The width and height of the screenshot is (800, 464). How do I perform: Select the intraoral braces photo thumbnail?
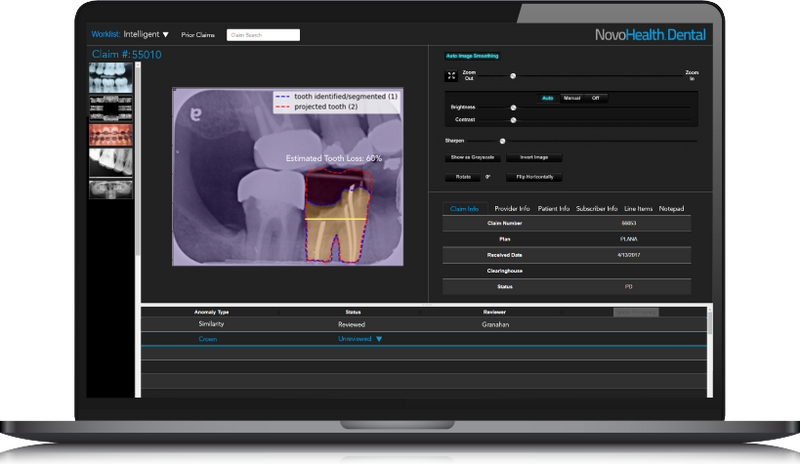pos(111,135)
